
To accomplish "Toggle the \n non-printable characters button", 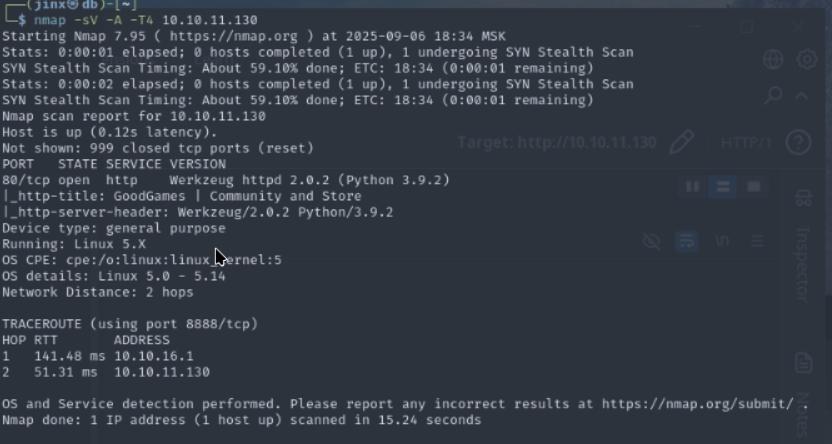I will pos(722,241).
